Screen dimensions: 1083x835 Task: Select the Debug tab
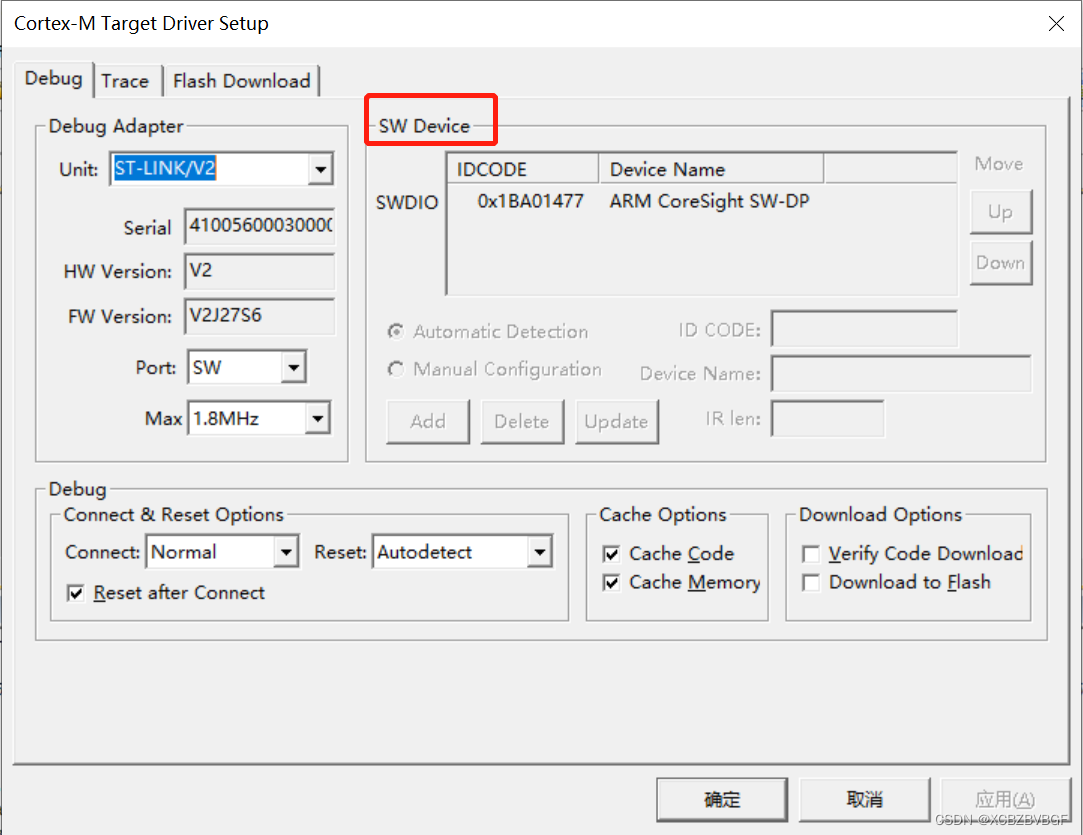53,78
